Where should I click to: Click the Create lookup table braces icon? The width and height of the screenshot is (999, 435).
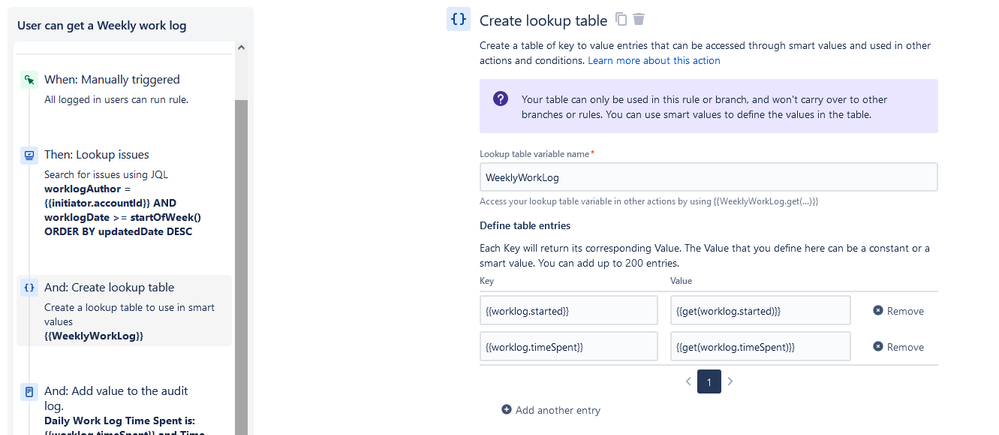[458, 19]
